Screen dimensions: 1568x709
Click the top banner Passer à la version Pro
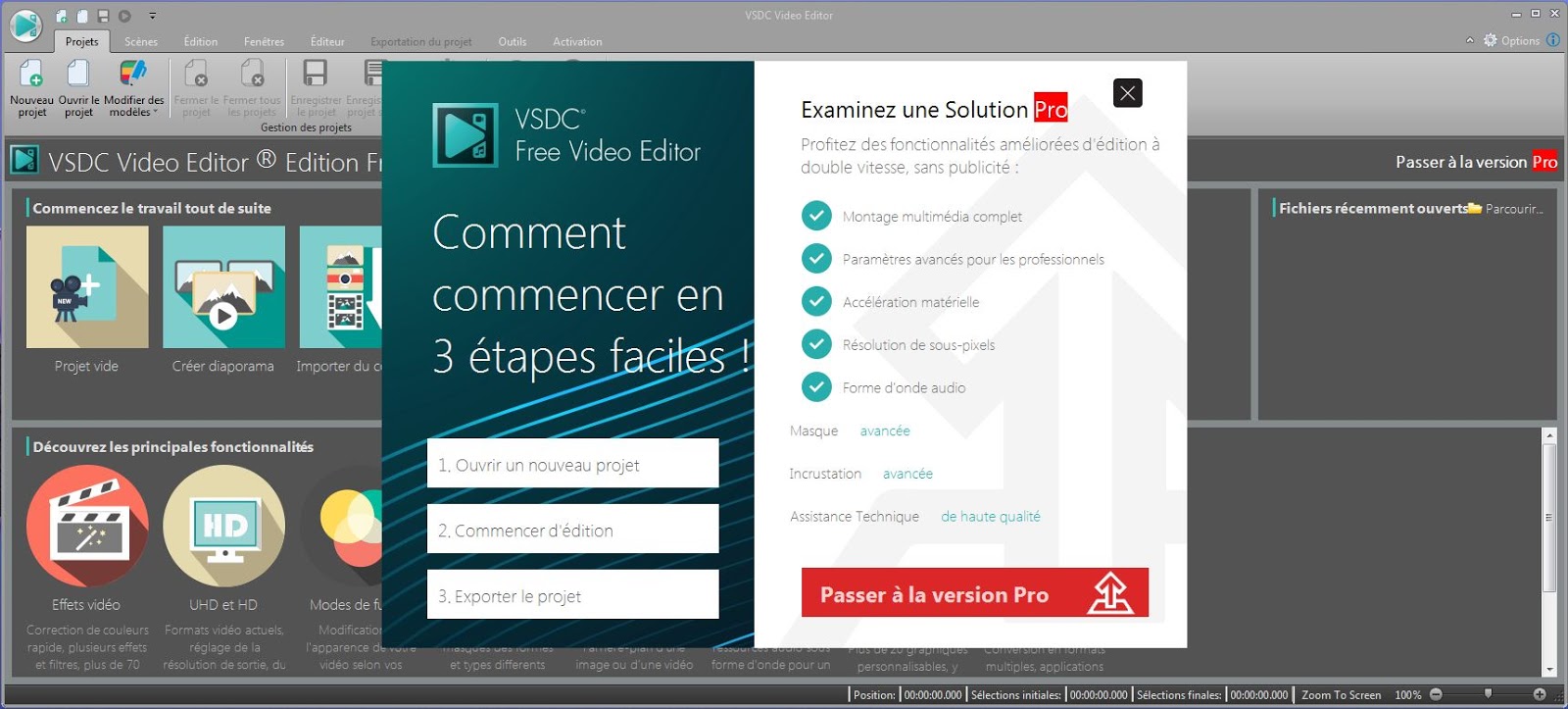click(1477, 162)
